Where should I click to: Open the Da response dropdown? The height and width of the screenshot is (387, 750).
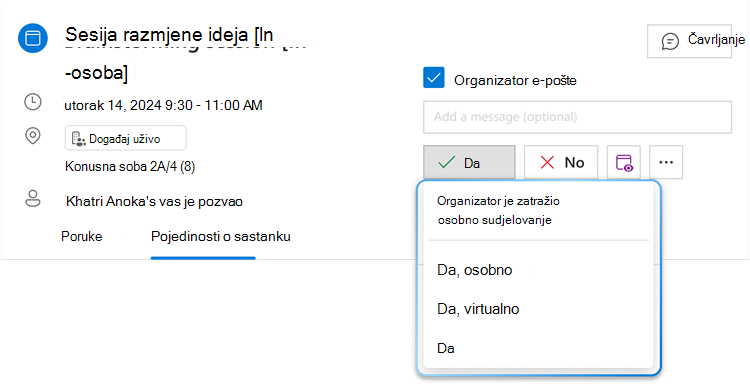pos(469,162)
